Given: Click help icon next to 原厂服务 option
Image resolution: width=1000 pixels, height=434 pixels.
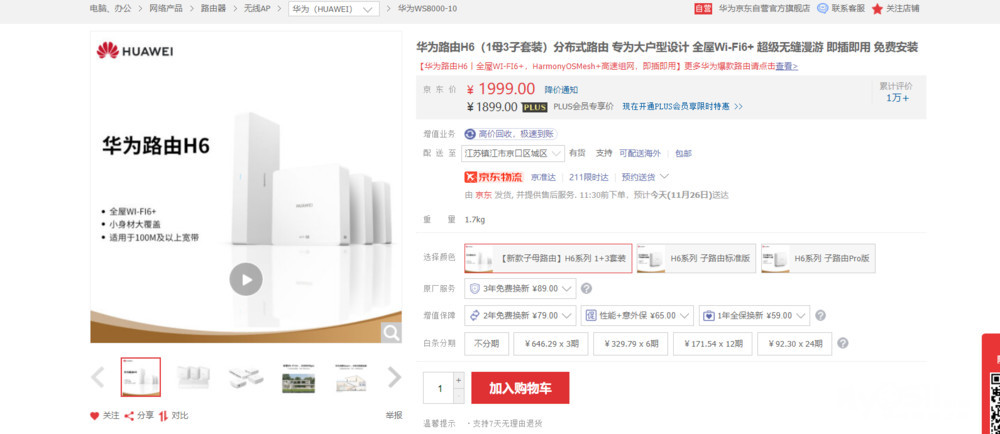Looking at the screenshot, I should [586, 289].
